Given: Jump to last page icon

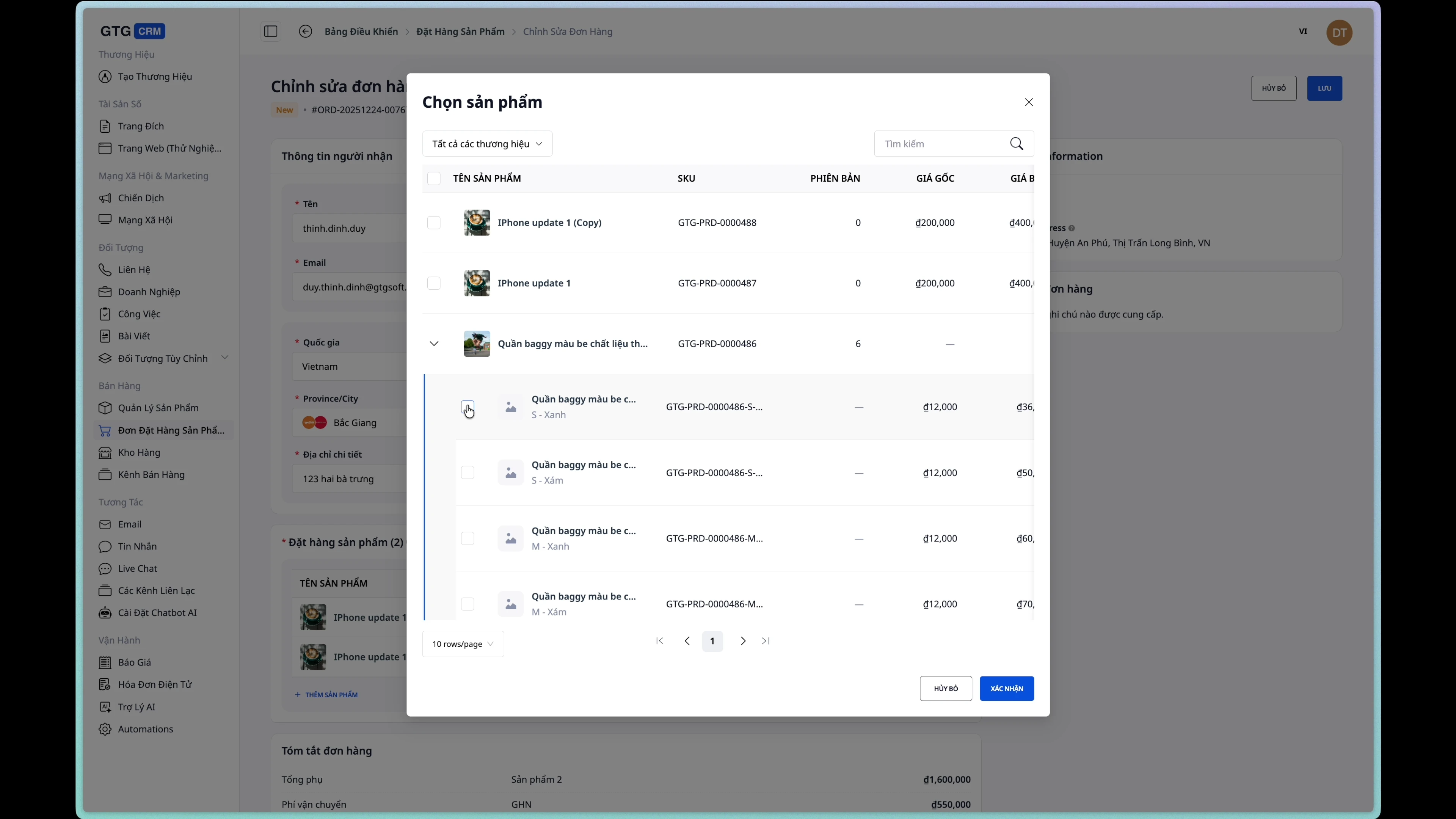Looking at the screenshot, I should pos(766,641).
